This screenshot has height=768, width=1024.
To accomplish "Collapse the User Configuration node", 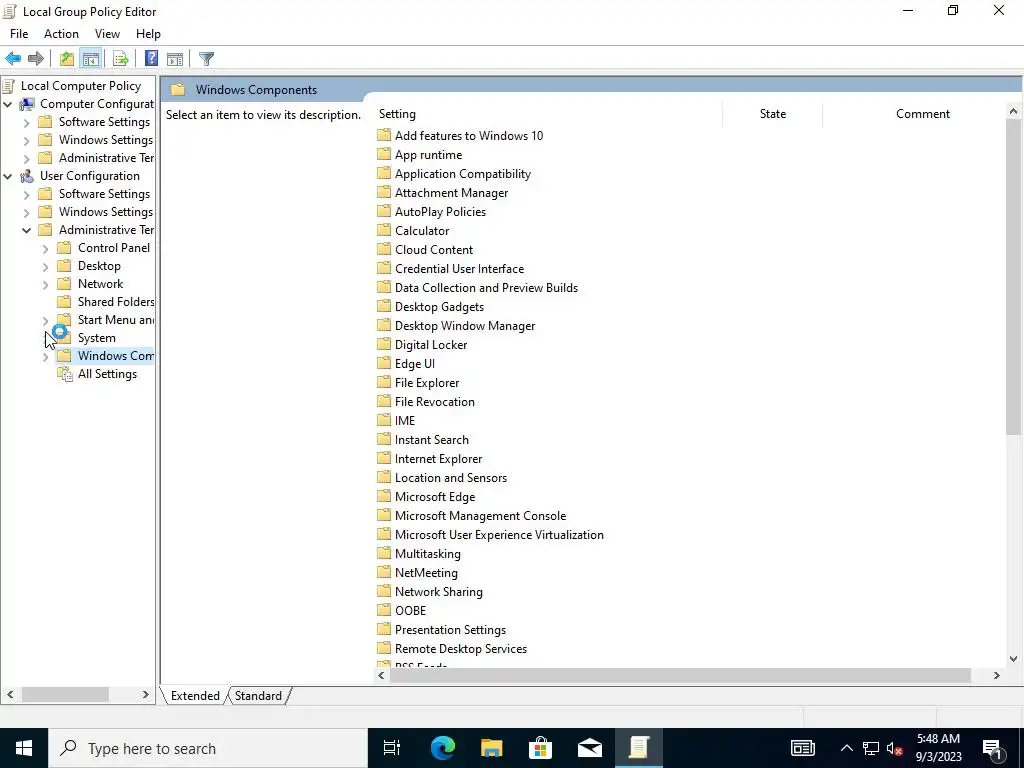I will pyautogui.click(x=8, y=176).
